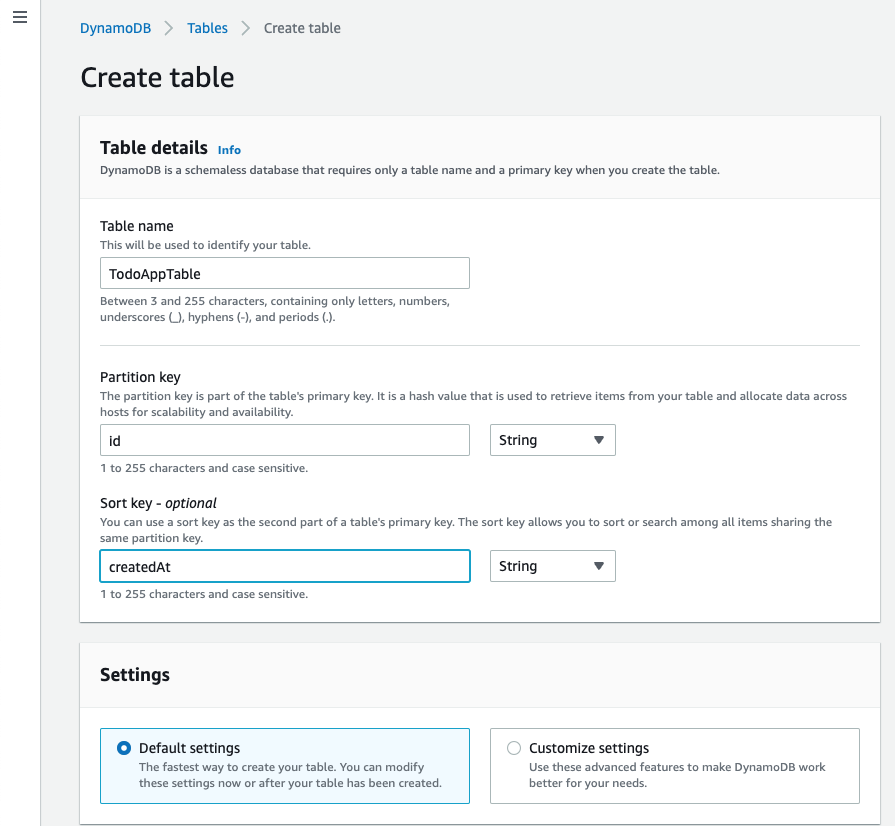
Task: Focus the Table name field containing TodoAppTable
Action: click(x=285, y=273)
